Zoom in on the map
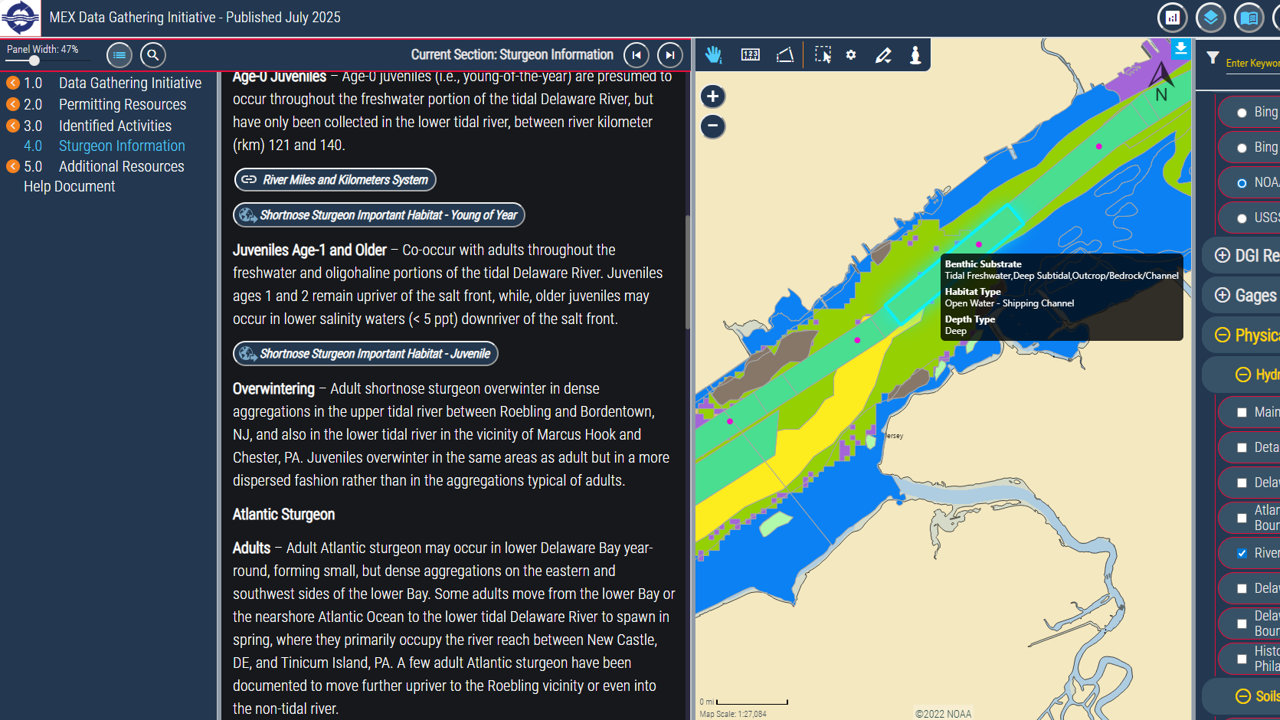This screenshot has height=720, width=1280. [x=712, y=96]
